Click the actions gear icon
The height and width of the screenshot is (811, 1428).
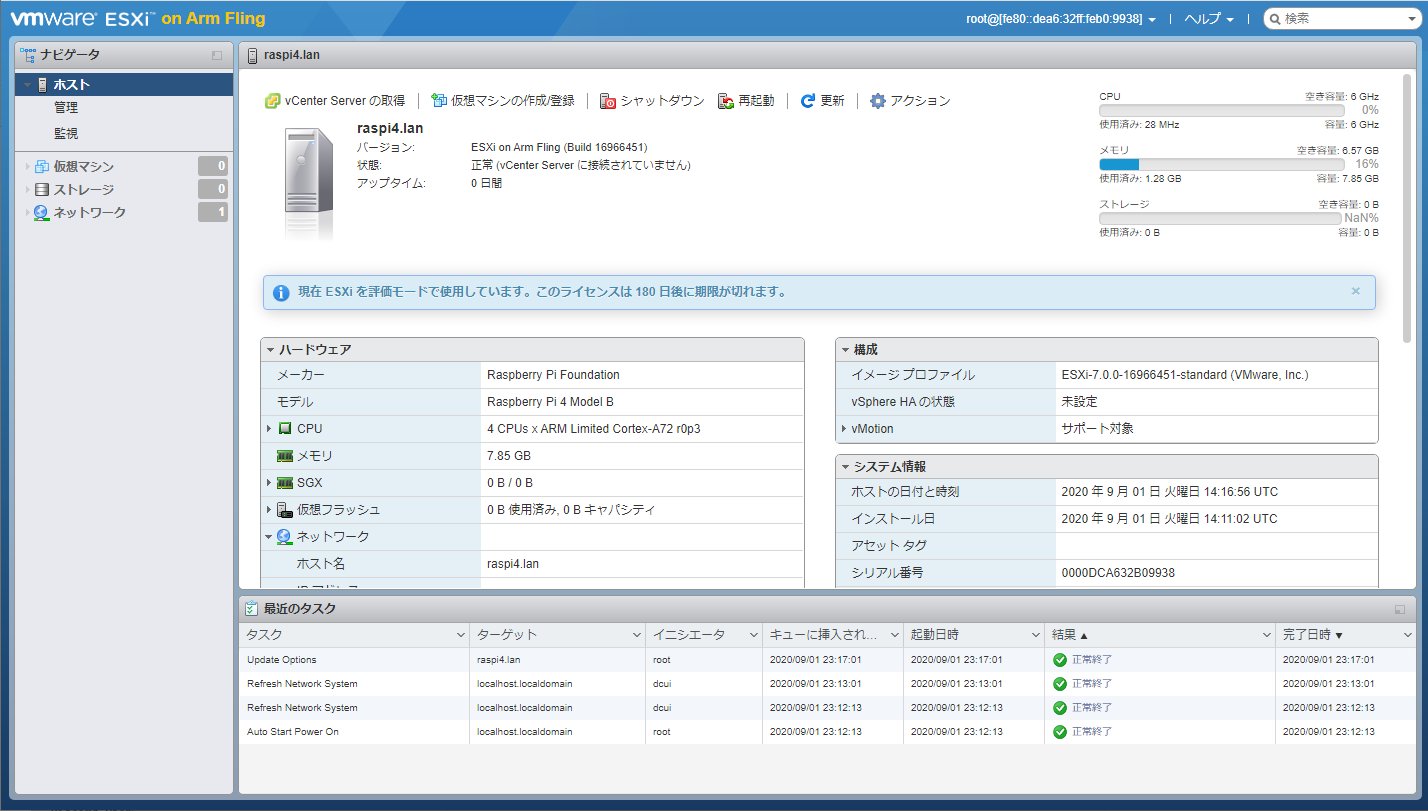(x=878, y=101)
